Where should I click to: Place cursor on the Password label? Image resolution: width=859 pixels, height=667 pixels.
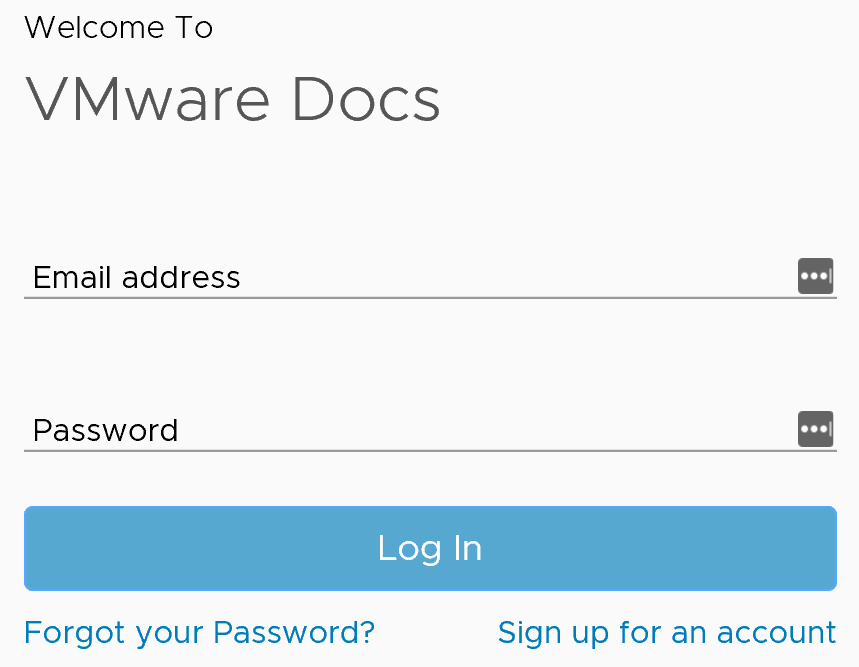pos(105,430)
